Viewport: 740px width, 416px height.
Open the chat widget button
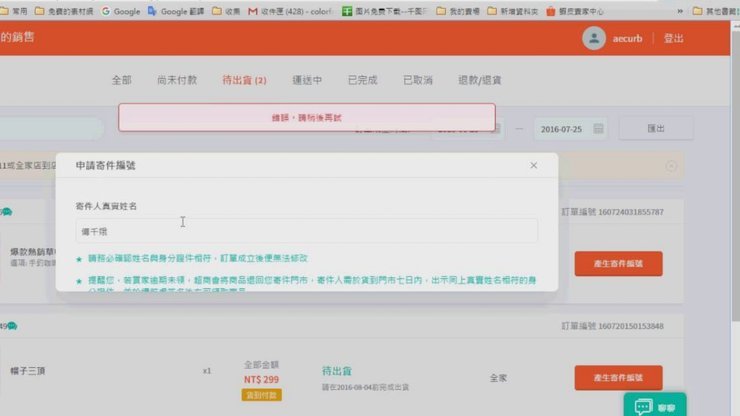[x=655, y=406]
